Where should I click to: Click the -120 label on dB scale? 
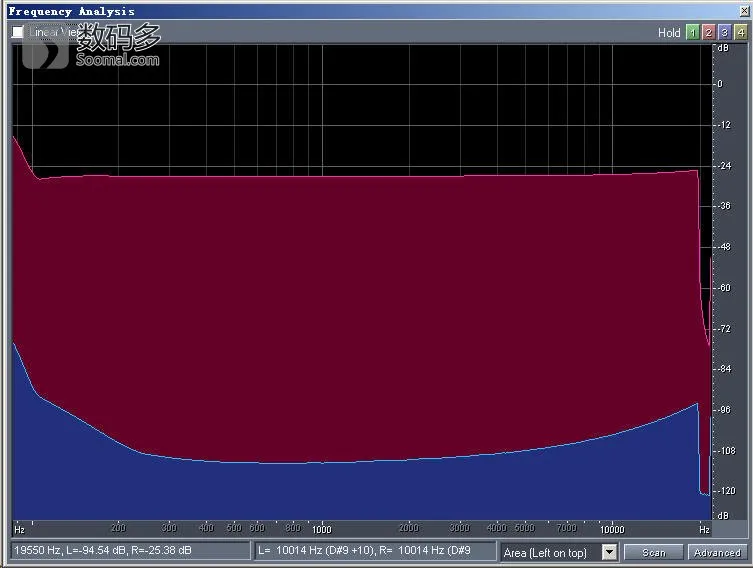[x=727, y=490]
